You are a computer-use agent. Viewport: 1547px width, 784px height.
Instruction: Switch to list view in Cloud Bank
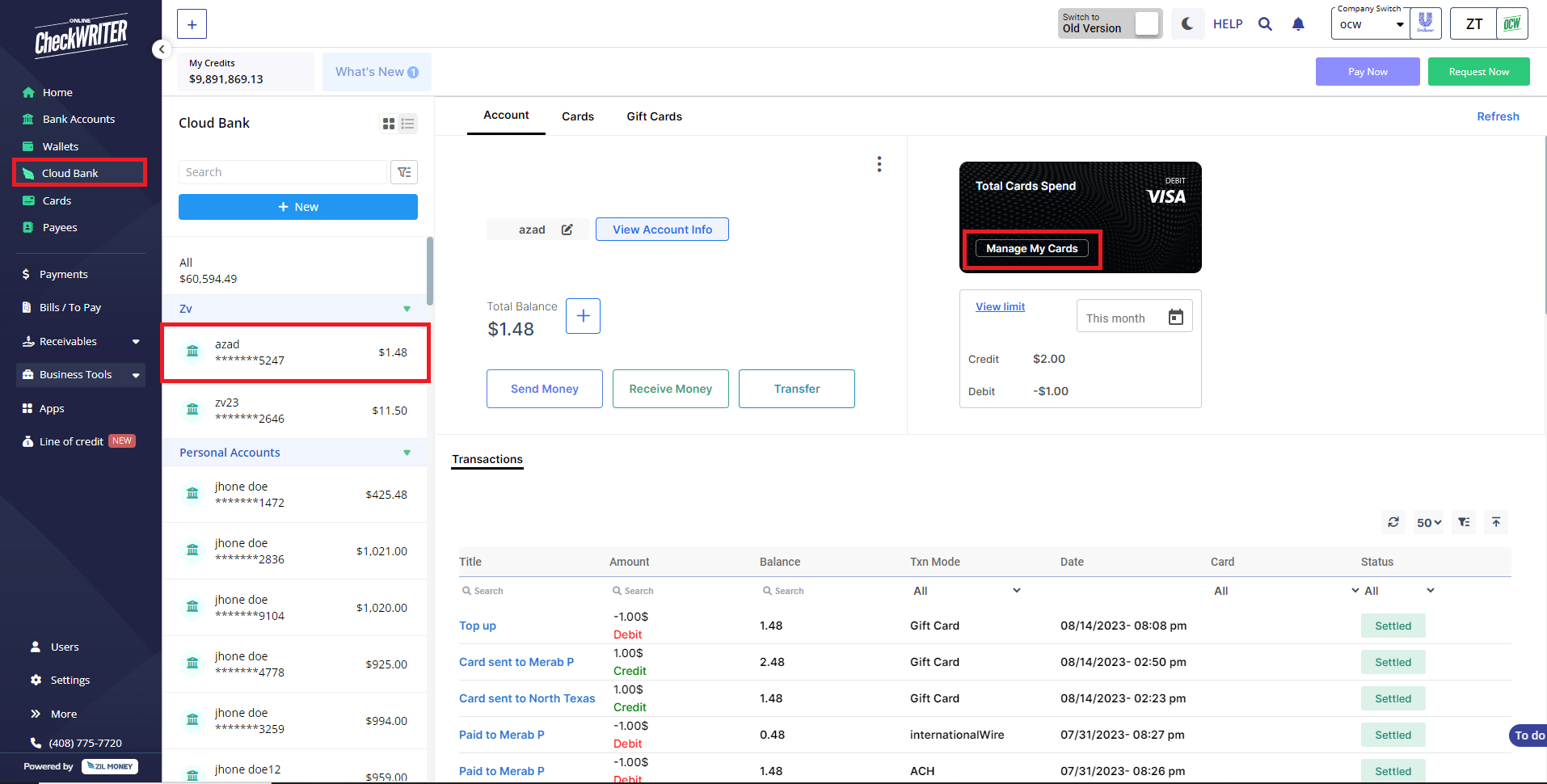(407, 124)
